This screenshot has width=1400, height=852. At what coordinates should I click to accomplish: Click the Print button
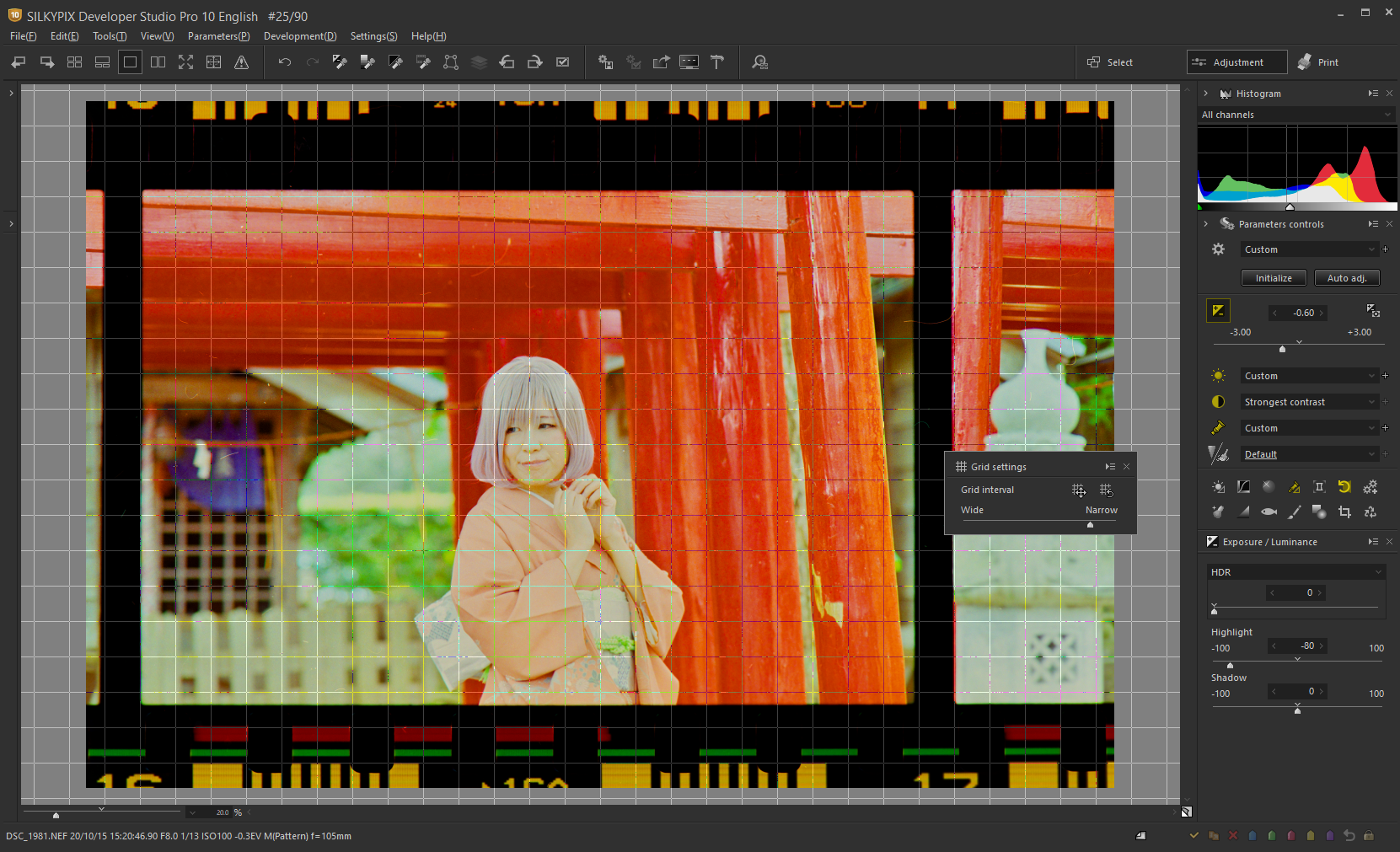point(1319,62)
